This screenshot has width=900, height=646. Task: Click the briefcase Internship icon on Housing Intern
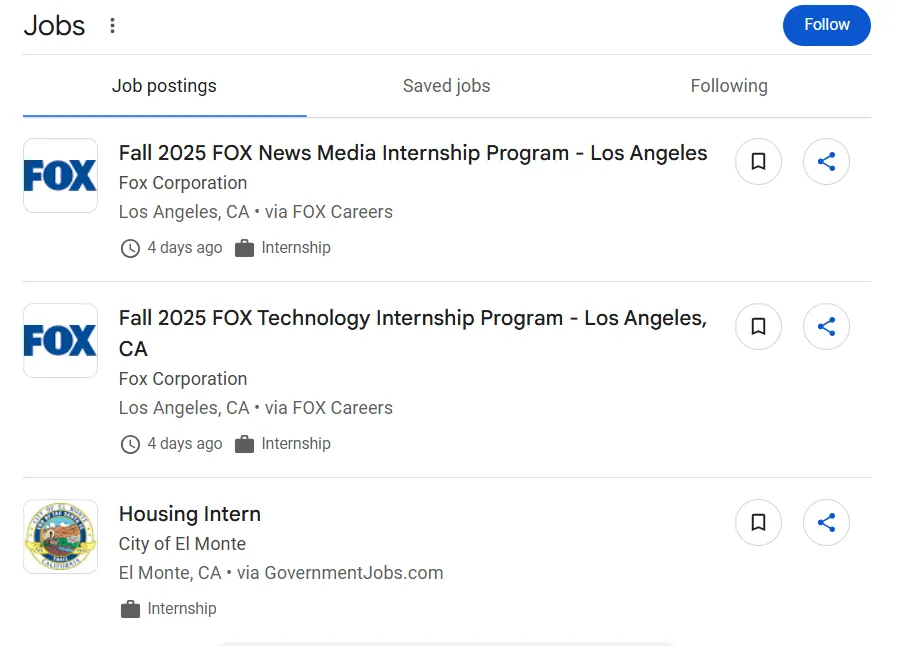[130, 608]
